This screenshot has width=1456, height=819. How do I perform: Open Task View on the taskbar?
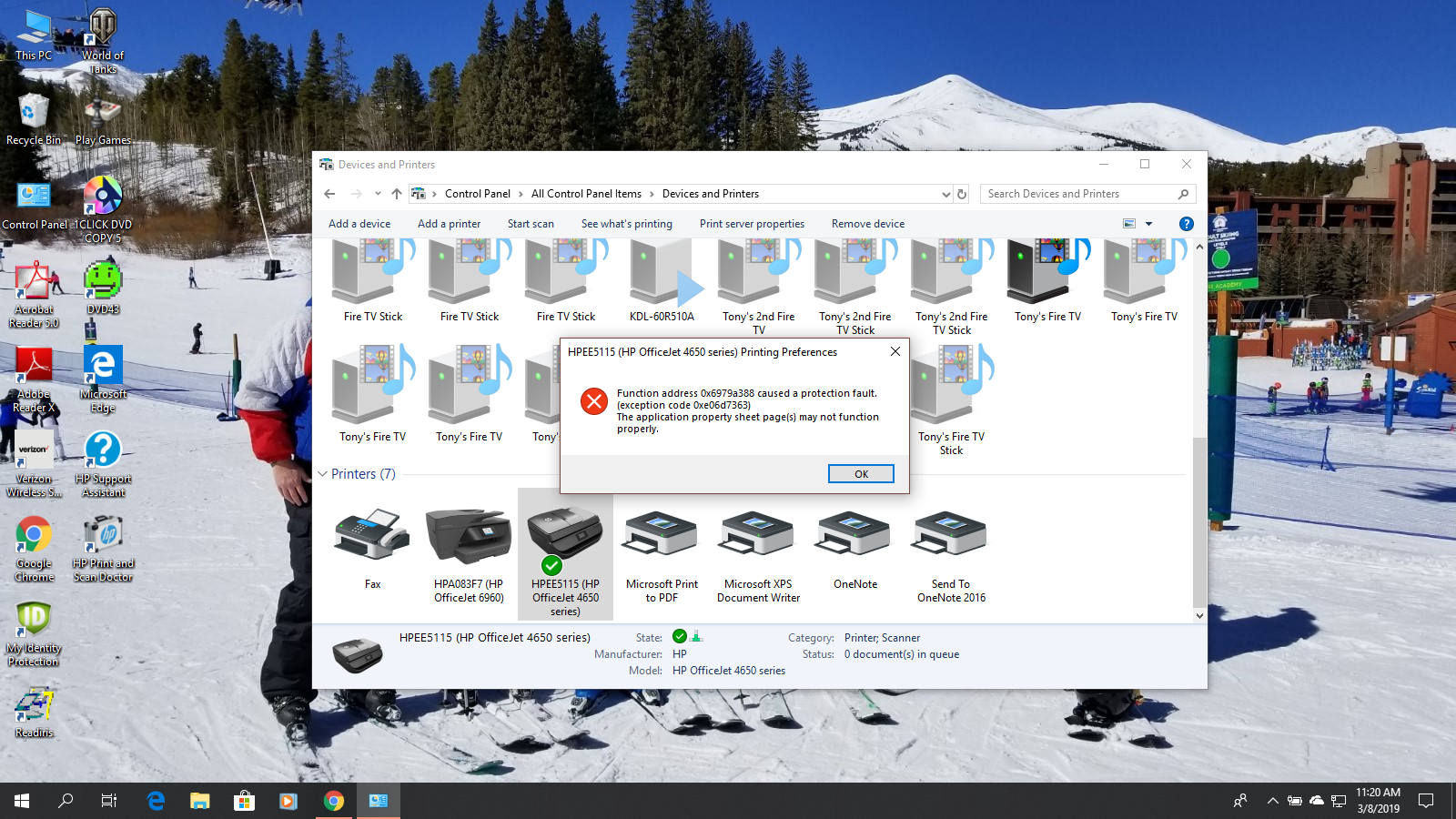(109, 801)
